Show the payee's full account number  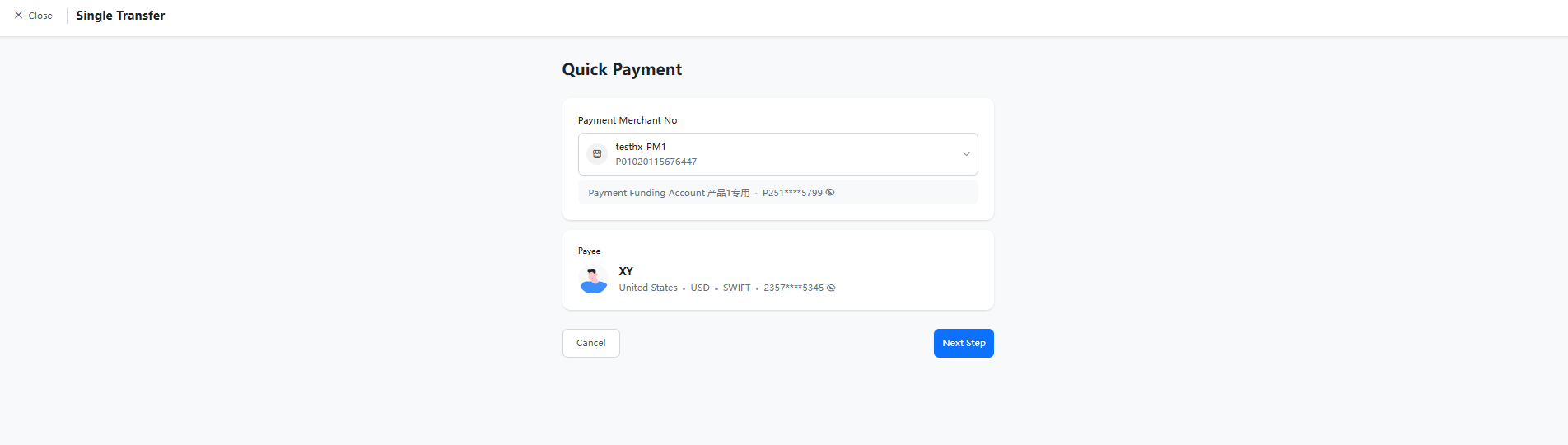tap(831, 288)
